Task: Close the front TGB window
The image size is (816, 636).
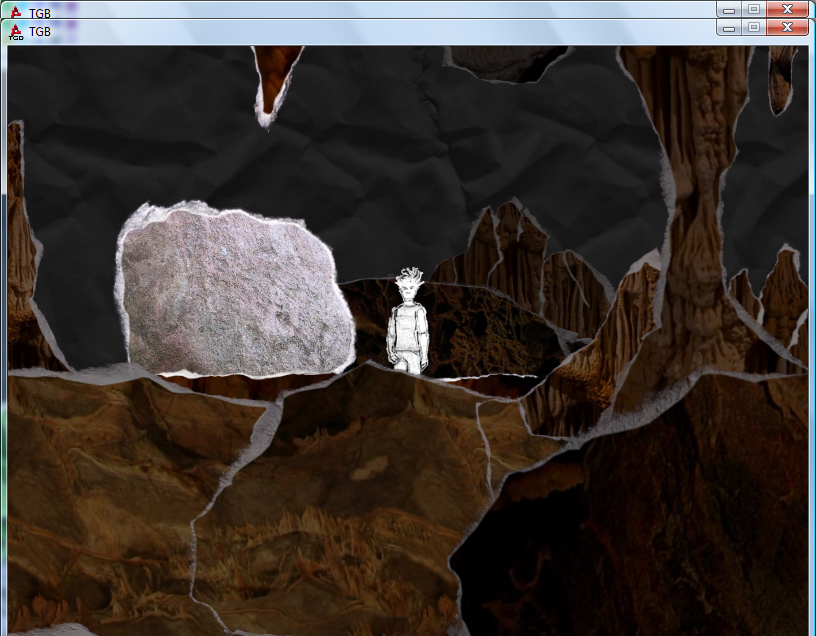Action: (787, 28)
